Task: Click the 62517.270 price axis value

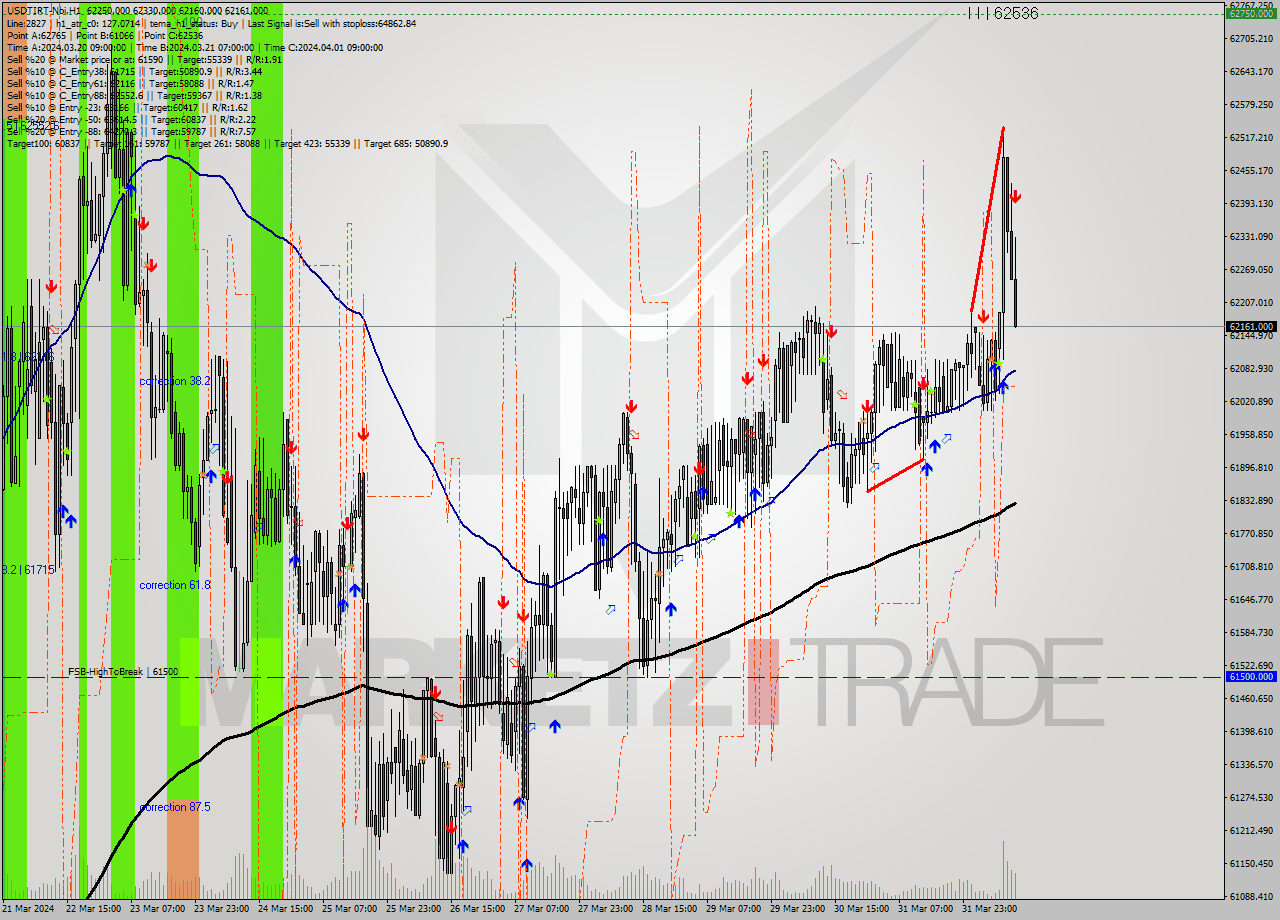Action: click(1251, 137)
